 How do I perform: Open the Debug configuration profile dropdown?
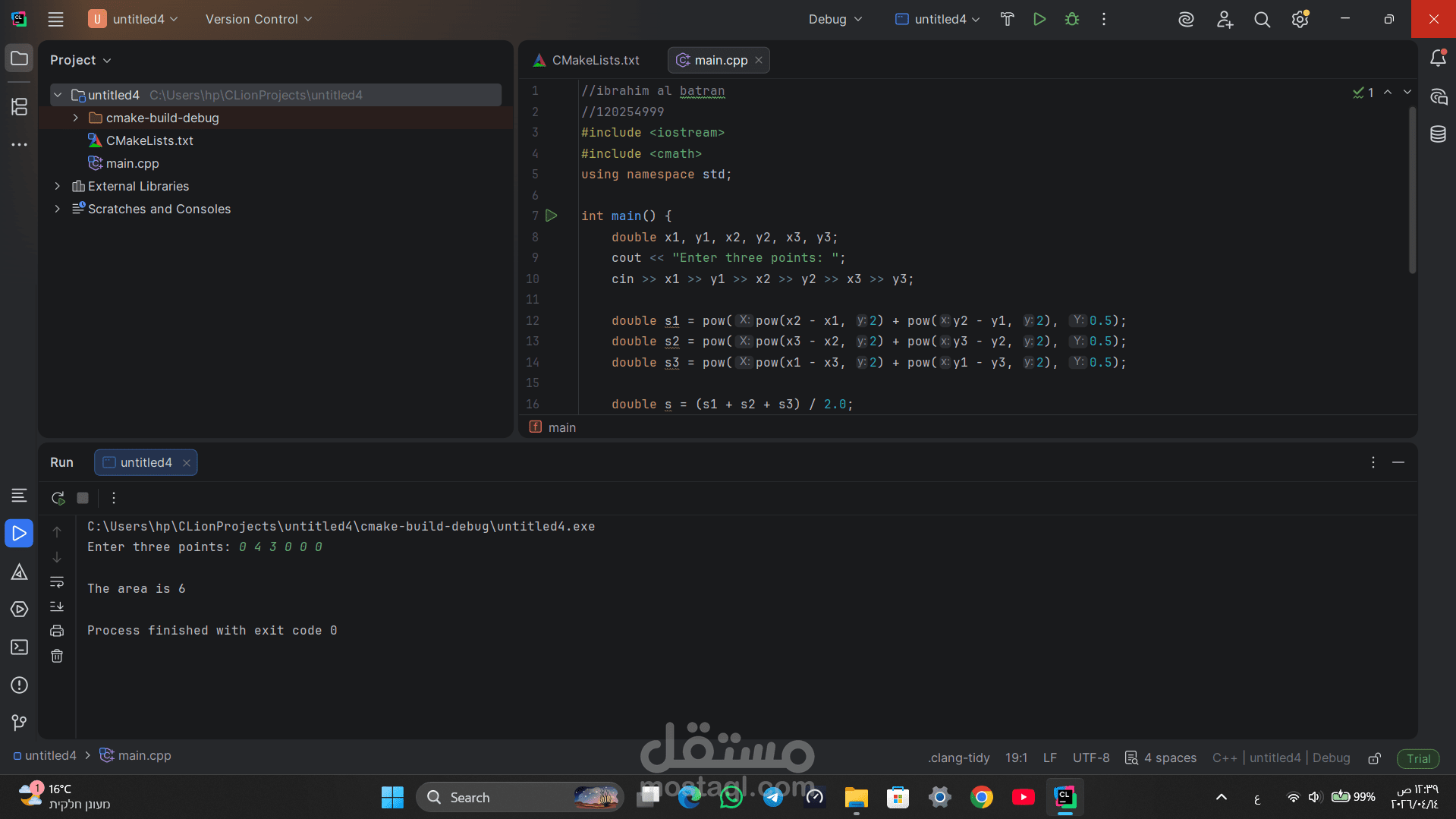pos(835,19)
